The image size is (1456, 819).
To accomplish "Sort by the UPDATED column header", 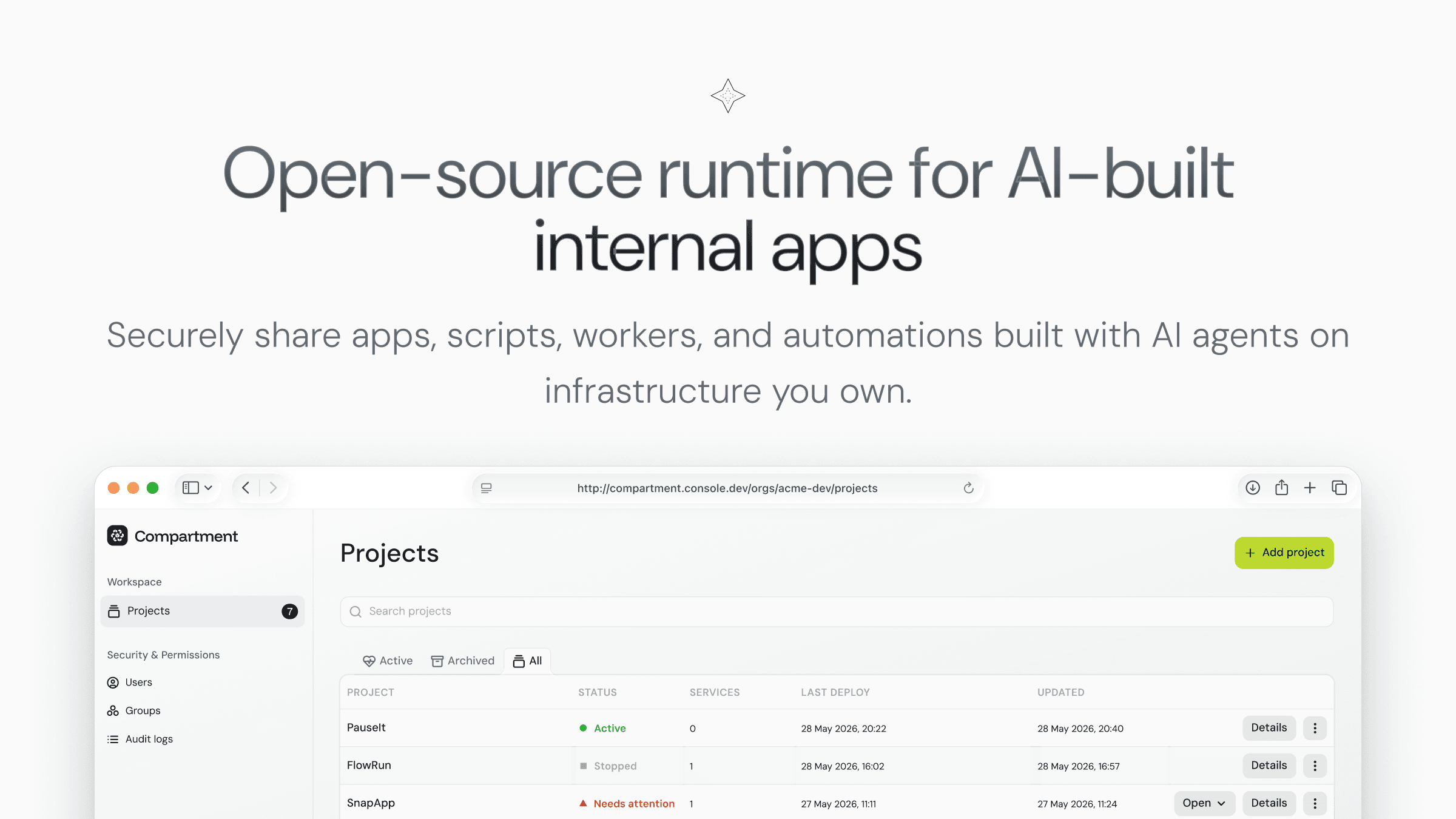I will click(x=1061, y=692).
